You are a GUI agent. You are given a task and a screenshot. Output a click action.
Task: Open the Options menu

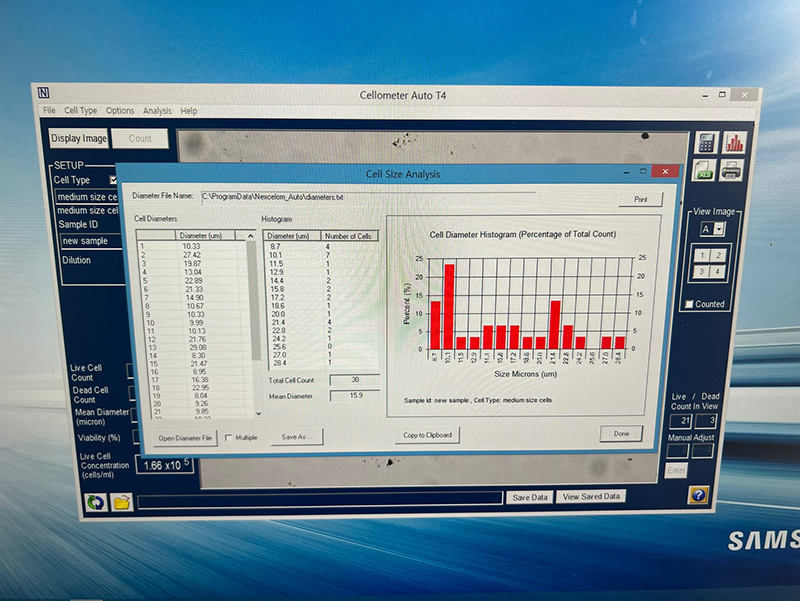click(120, 111)
